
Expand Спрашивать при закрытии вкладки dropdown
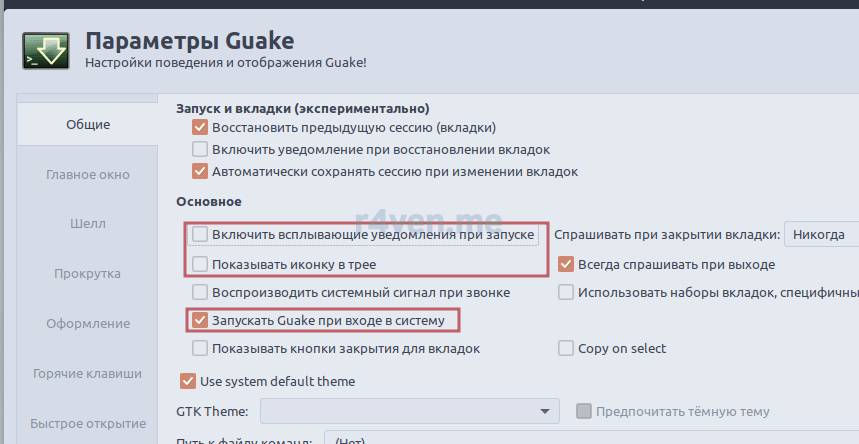pos(820,235)
